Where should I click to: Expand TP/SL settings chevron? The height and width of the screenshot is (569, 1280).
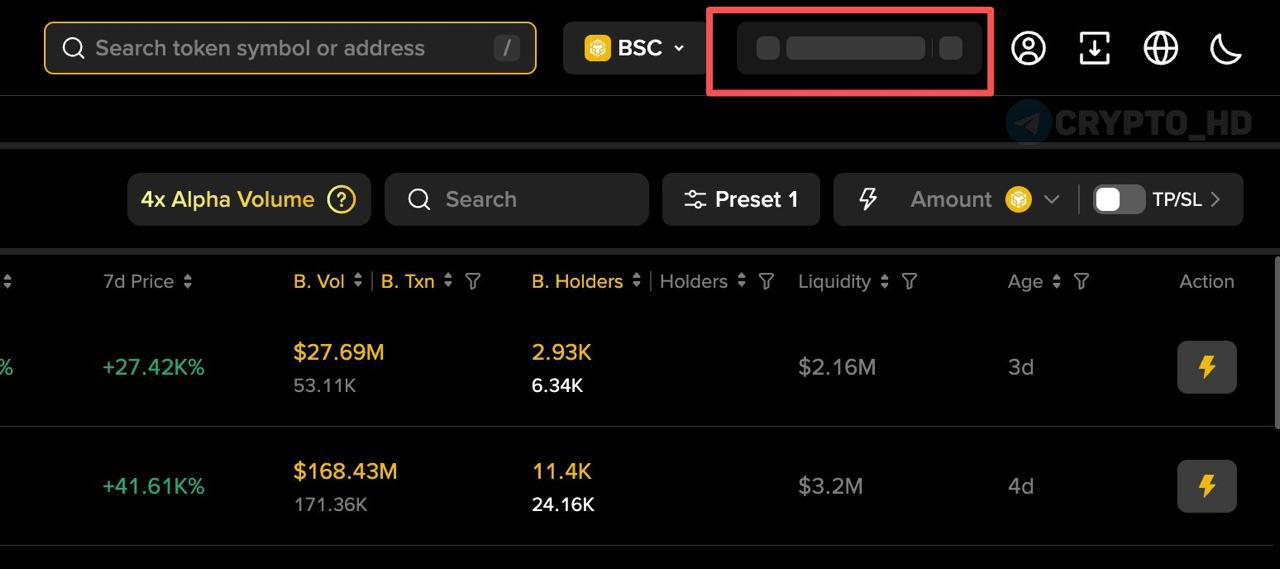[1216, 199]
